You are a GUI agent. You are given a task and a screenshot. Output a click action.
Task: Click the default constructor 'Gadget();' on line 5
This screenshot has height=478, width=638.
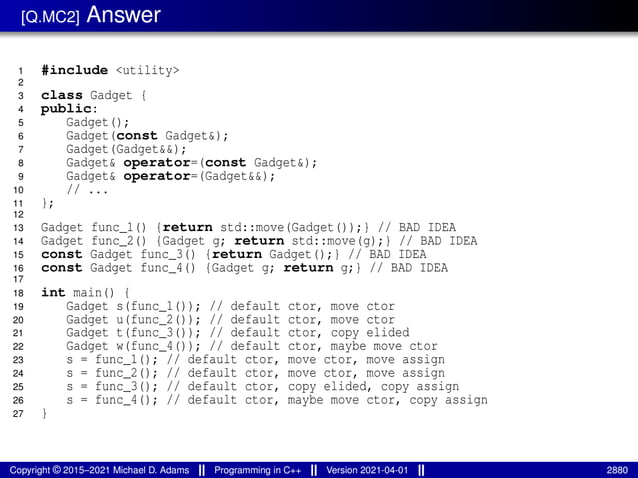pos(98,122)
